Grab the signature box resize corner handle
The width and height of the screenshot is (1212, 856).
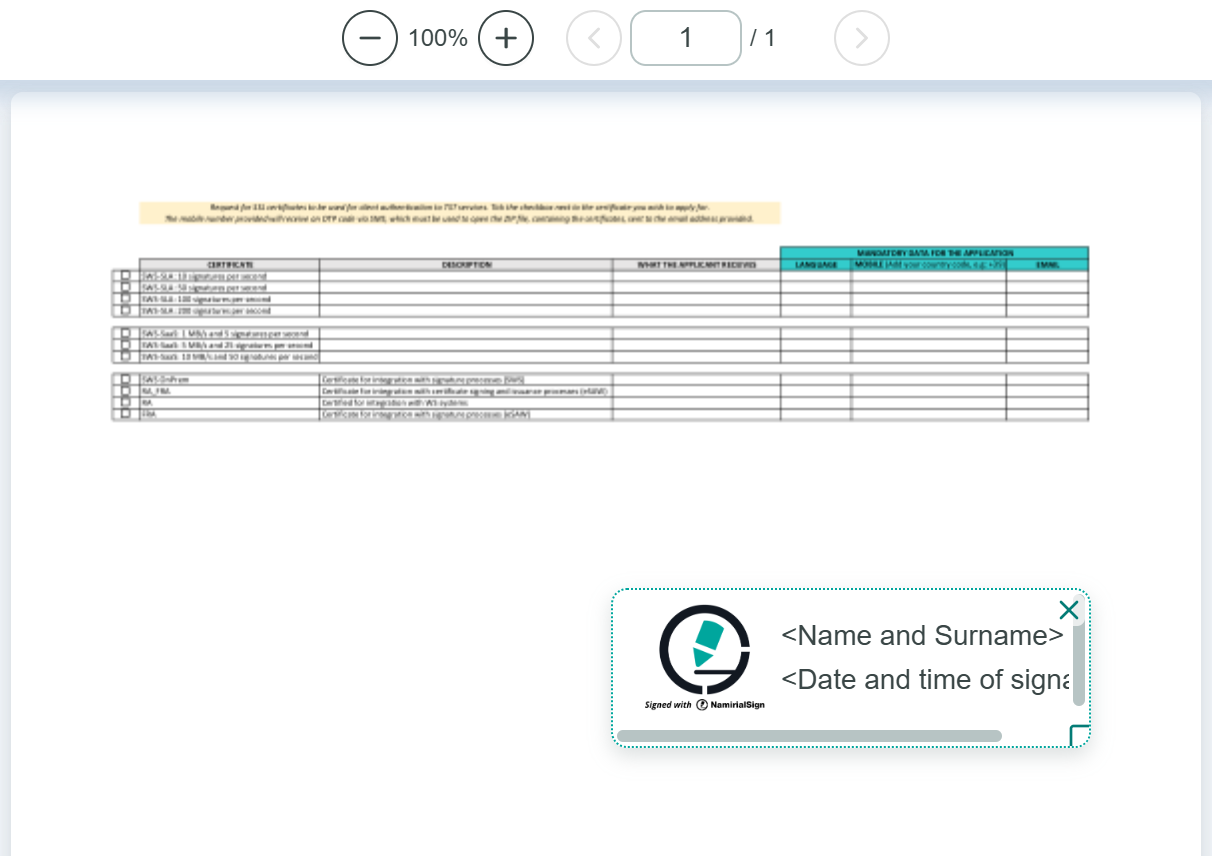click(x=1079, y=736)
